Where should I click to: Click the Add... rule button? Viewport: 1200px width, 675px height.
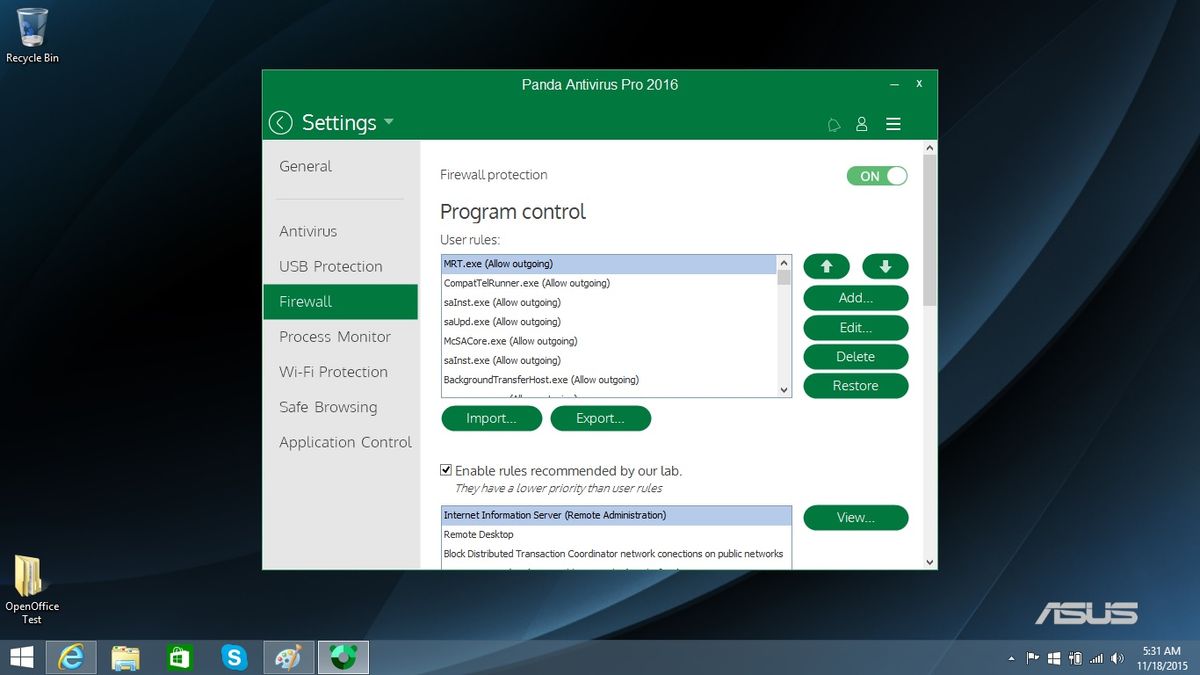click(x=856, y=298)
